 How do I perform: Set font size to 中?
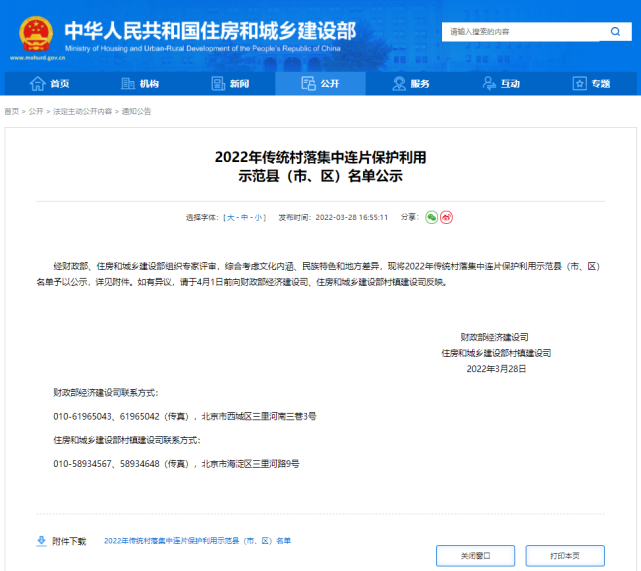[244, 217]
